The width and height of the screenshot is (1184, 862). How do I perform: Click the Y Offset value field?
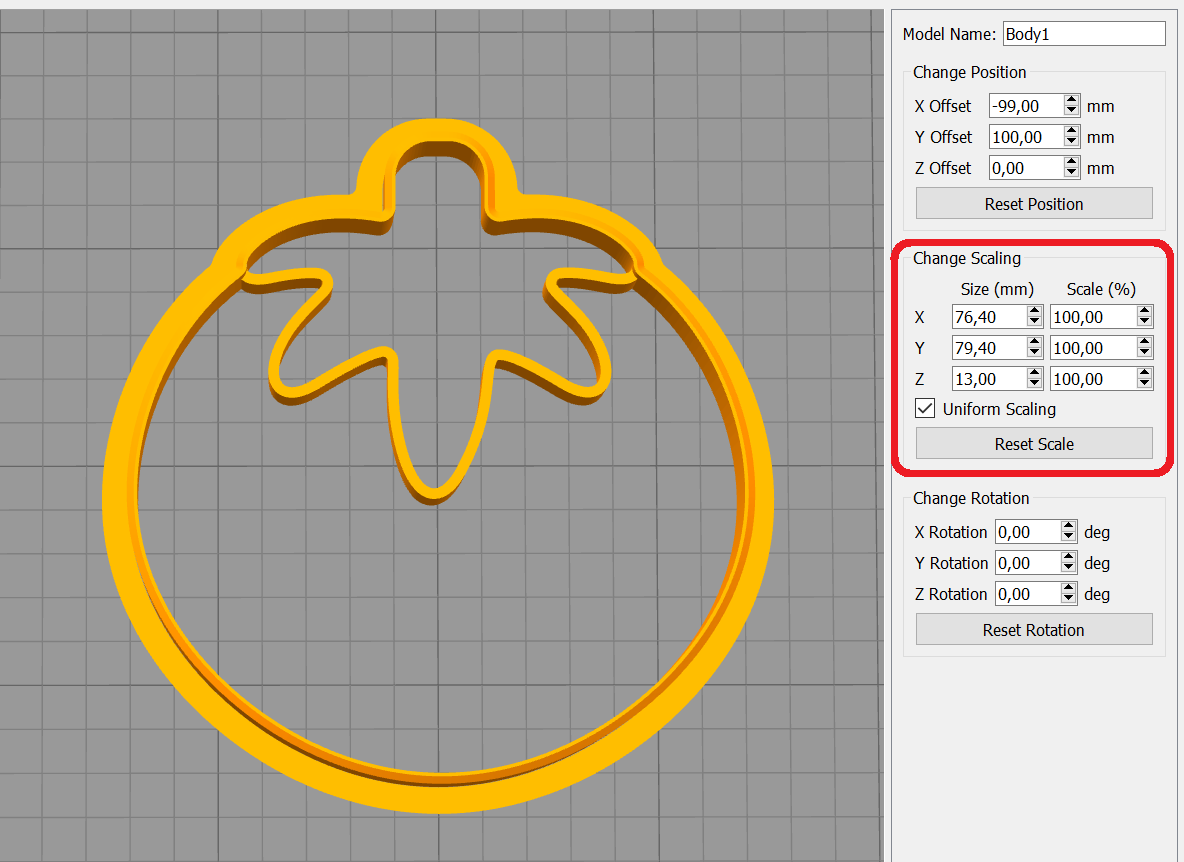(1027, 137)
